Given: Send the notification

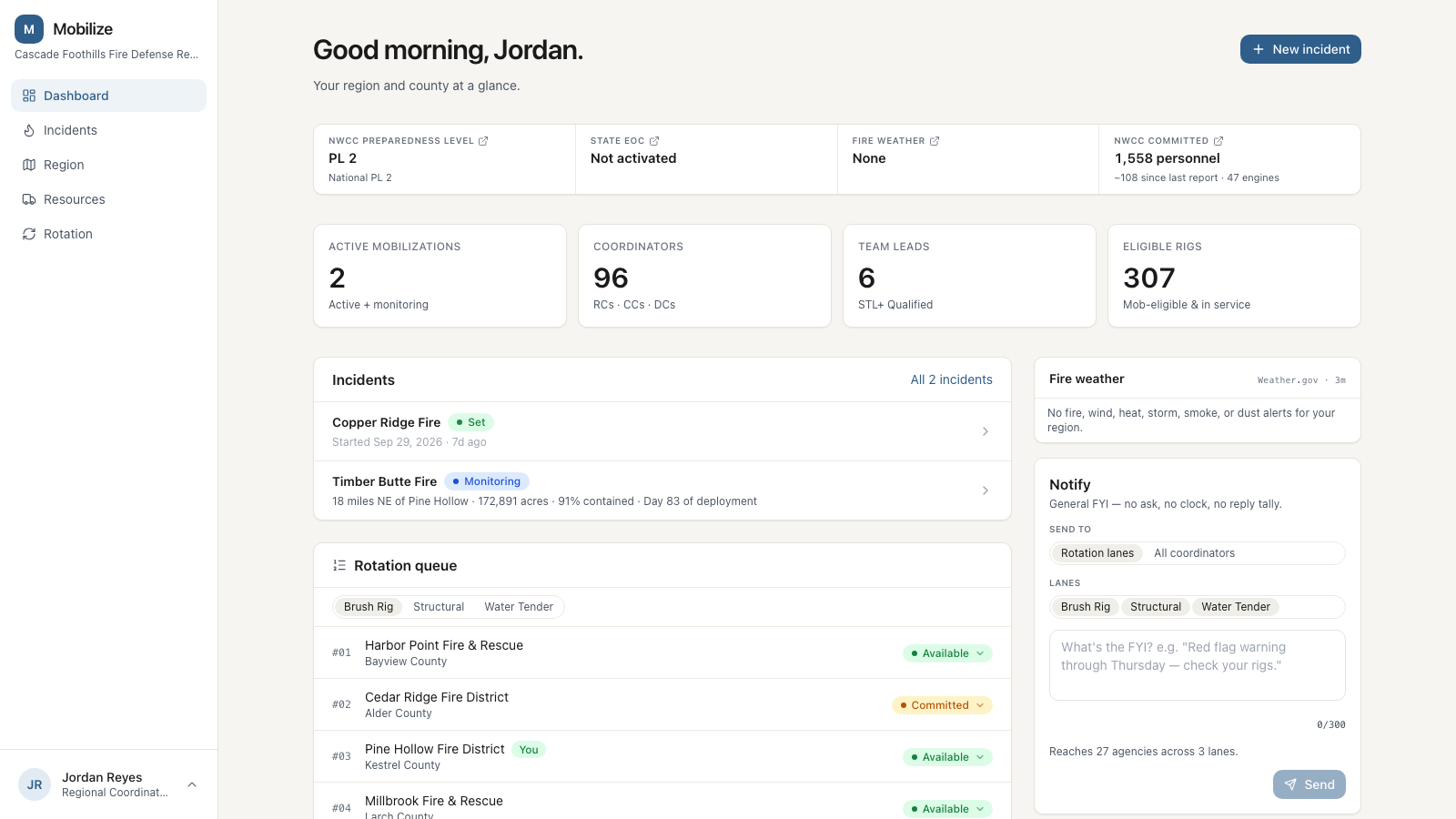Looking at the screenshot, I should [1309, 784].
